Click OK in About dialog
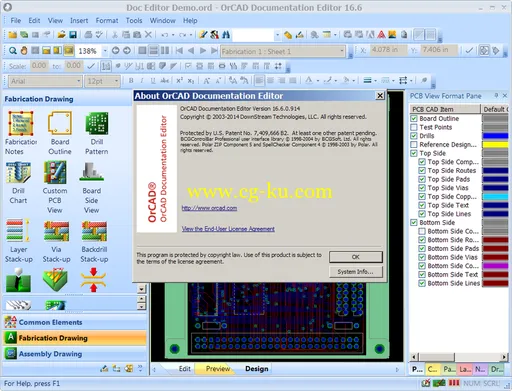Screen dimensions: 512x391 pos(356,257)
